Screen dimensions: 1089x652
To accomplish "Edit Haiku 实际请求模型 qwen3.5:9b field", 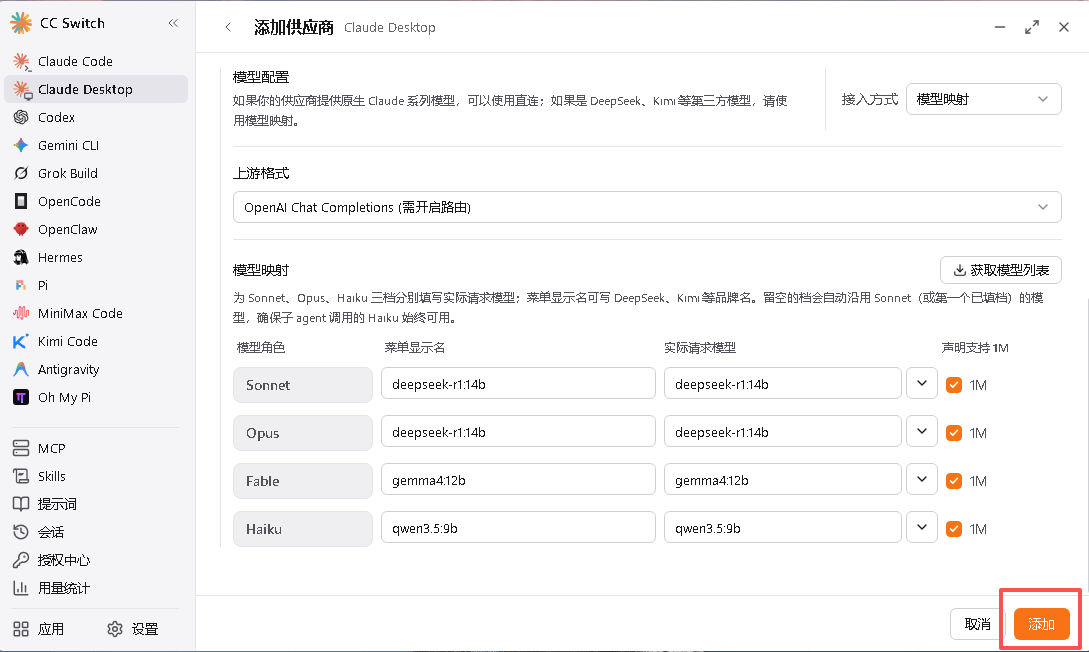I will tap(783, 527).
